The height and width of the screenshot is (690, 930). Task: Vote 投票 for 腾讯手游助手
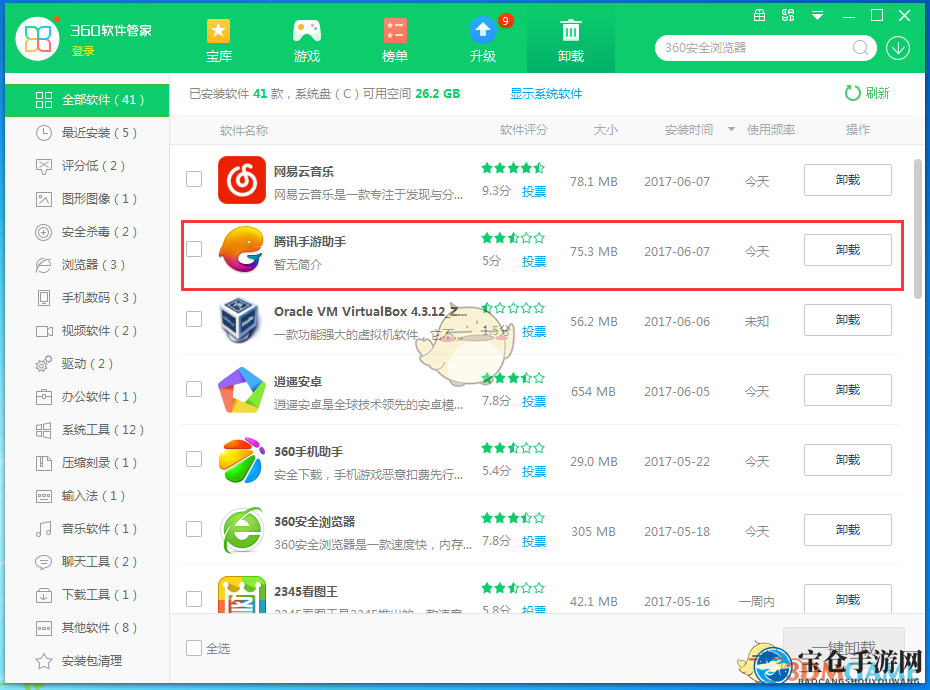pyautogui.click(x=534, y=261)
